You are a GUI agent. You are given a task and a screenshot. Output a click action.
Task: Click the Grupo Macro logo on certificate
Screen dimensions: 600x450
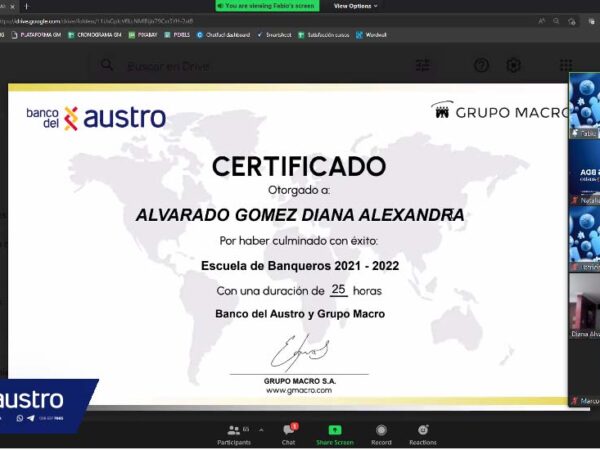coord(500,111)
